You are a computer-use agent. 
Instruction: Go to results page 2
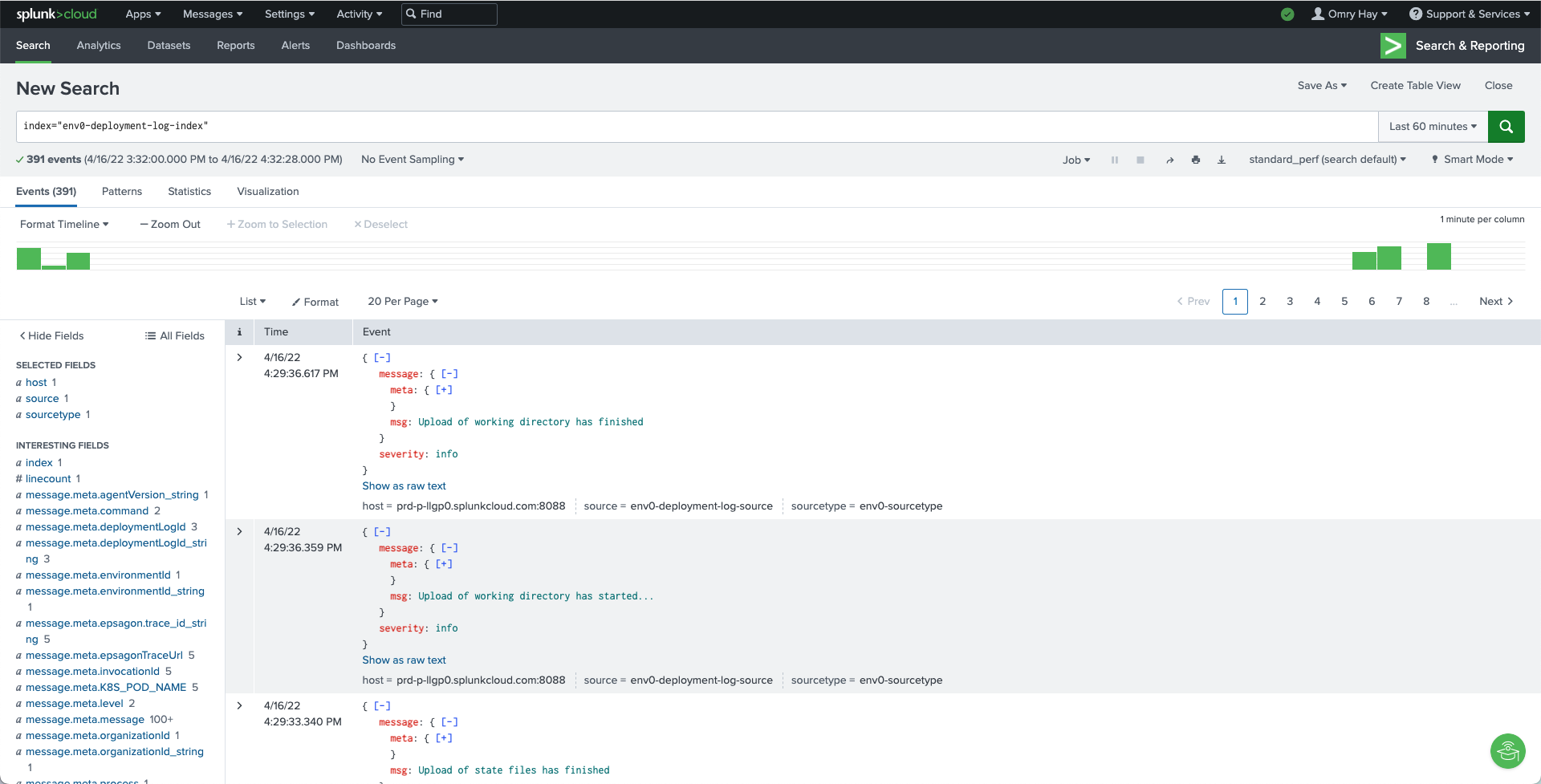click(x=1262, y=302)
